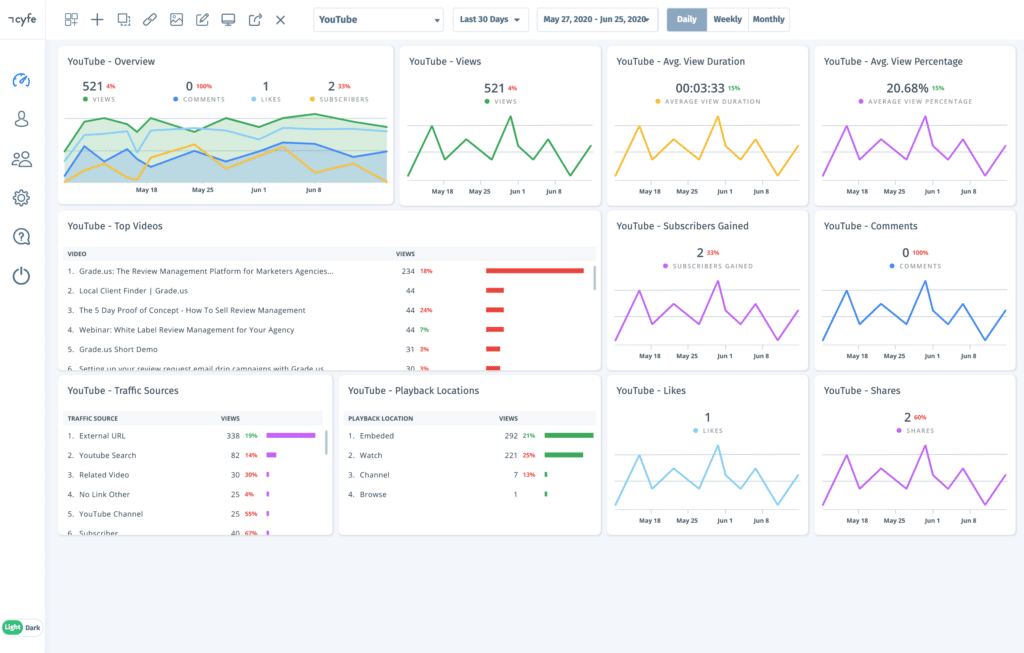
Task: Click the Browse playback location row
Action: point(470,494)
